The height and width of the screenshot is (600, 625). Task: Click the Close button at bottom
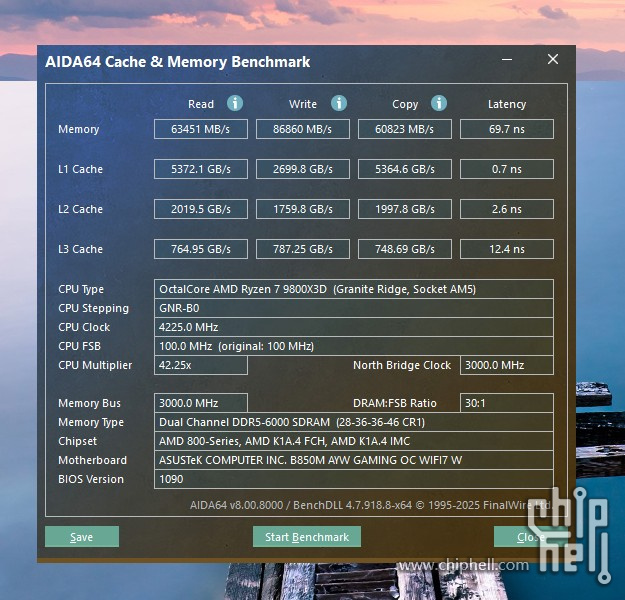(531, 537)
